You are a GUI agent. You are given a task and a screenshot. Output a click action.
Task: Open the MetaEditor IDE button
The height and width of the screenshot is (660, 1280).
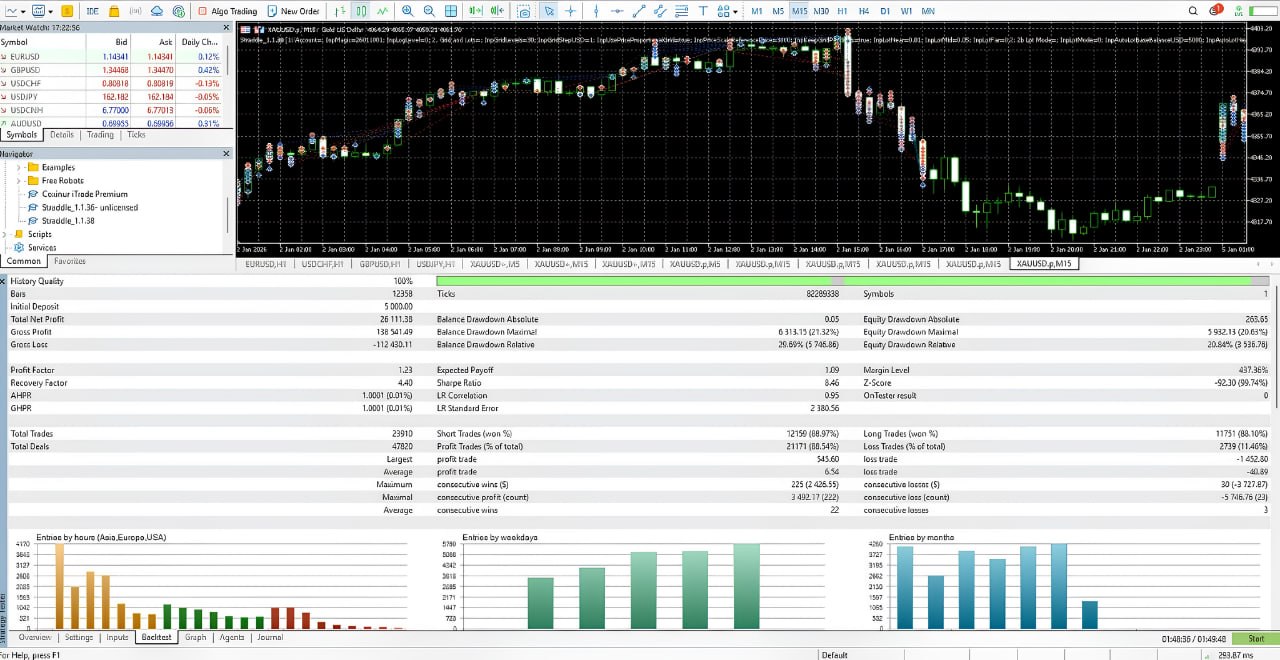[92, 11]
